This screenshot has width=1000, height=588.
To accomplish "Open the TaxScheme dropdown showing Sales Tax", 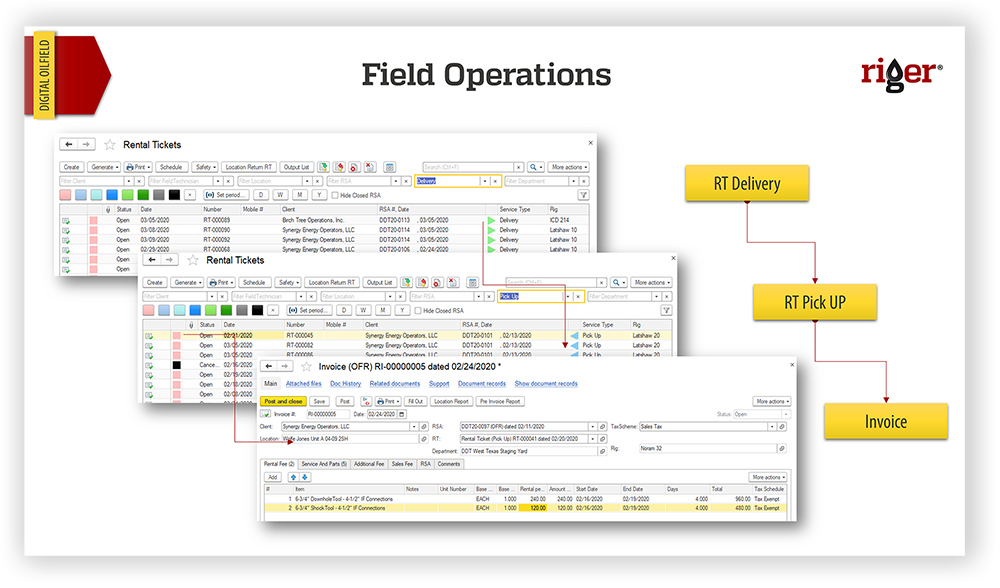I will pyautogui.click(x=773, y=426).
